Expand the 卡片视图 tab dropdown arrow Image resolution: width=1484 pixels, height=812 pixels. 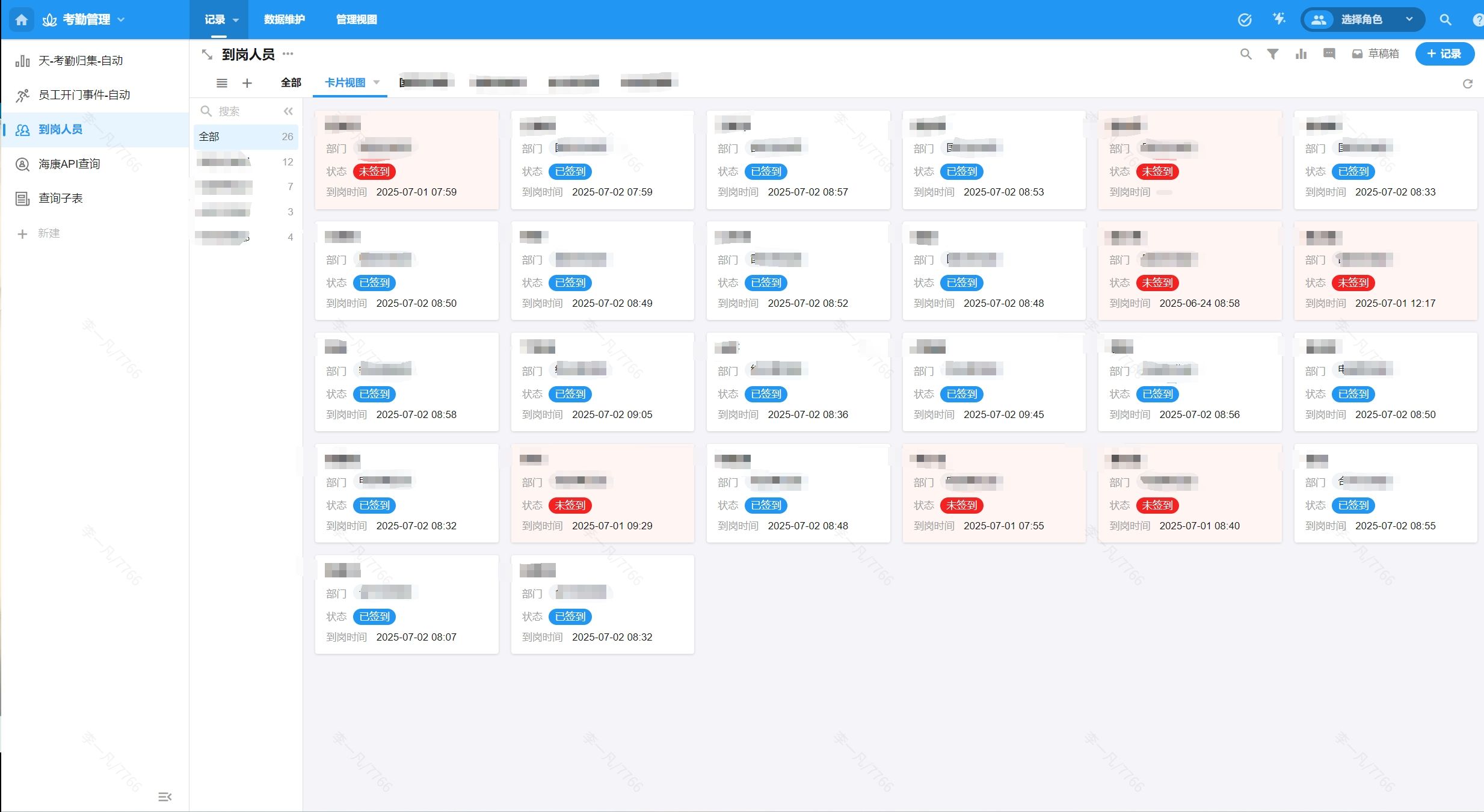377,82
